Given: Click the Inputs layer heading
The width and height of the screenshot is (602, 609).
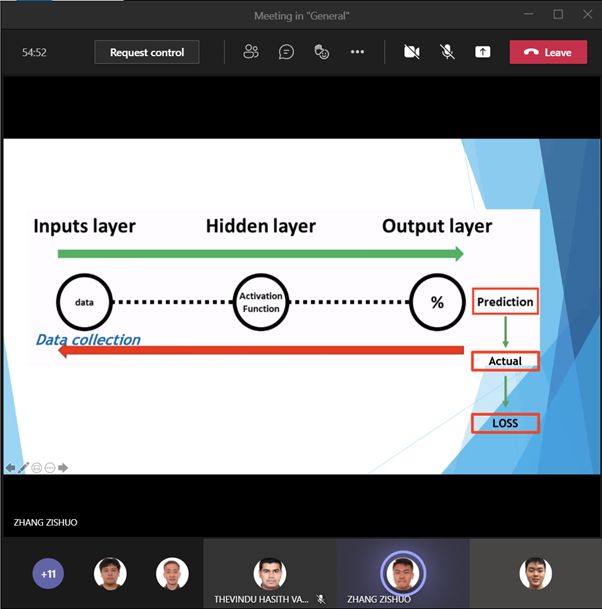Looking at the screenshot, I should 84,226.
